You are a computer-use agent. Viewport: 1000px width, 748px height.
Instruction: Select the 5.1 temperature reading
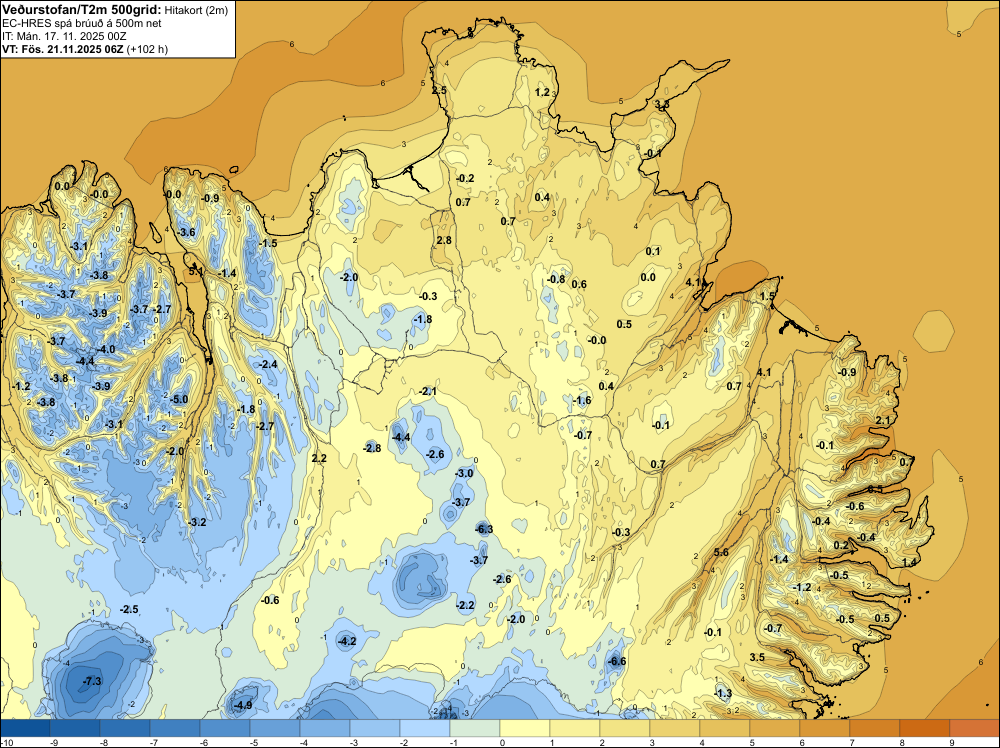click(196, 271)
